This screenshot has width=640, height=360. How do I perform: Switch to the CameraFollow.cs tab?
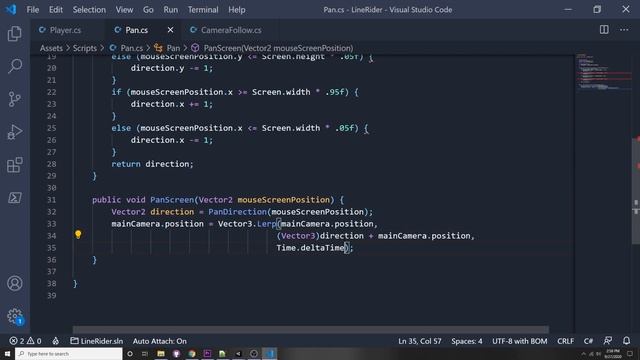pyautogui.click(x=231, y=30)
